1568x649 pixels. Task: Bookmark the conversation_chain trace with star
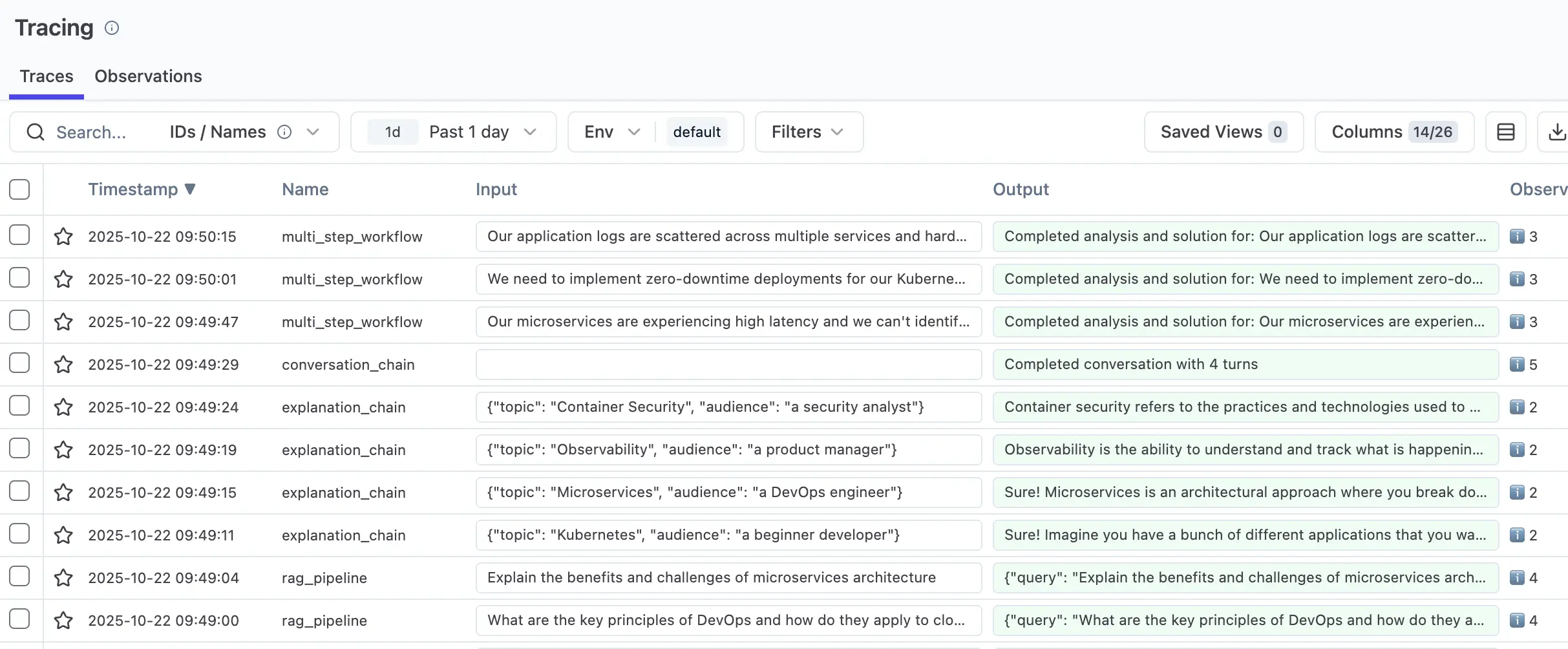tap(63, 365)
